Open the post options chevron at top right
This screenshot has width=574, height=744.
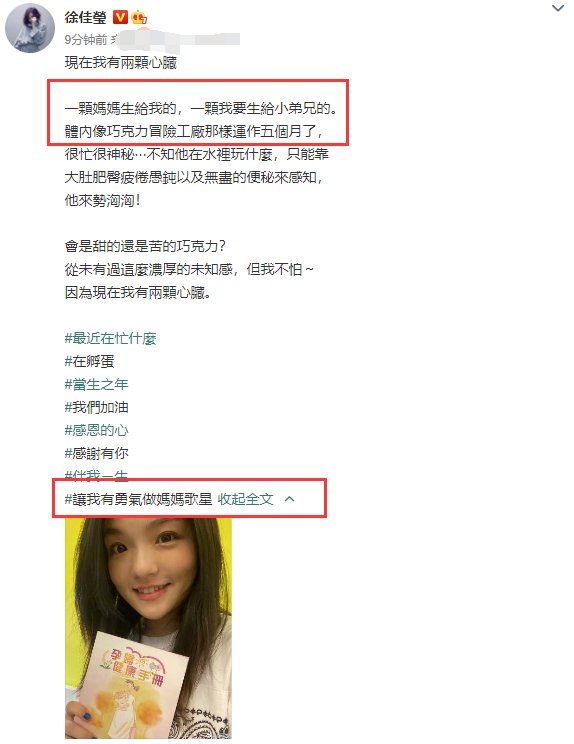(x=558, y=8)
